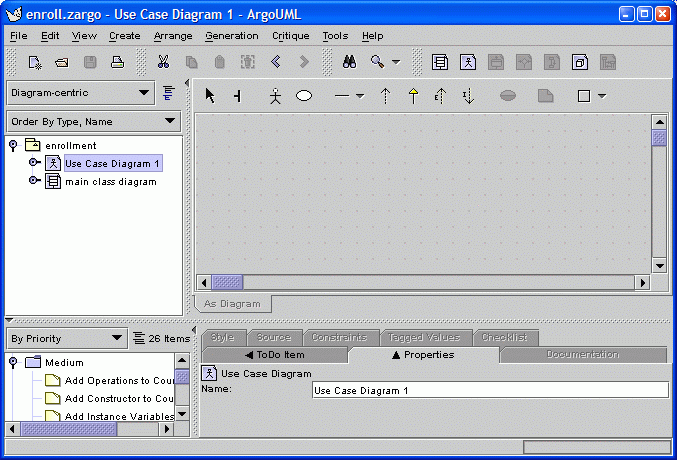Open the shape tools dropdown arrow

point(602,96)
